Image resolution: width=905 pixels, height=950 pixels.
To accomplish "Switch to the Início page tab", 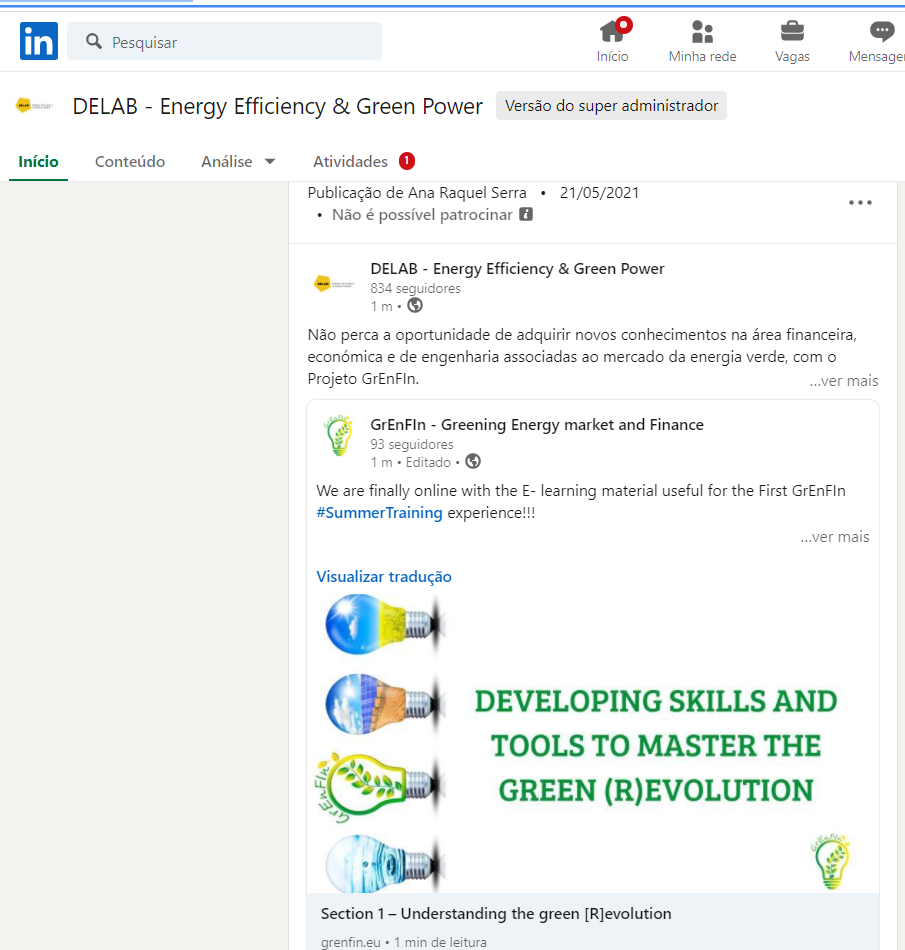I will tap(38, 162).
